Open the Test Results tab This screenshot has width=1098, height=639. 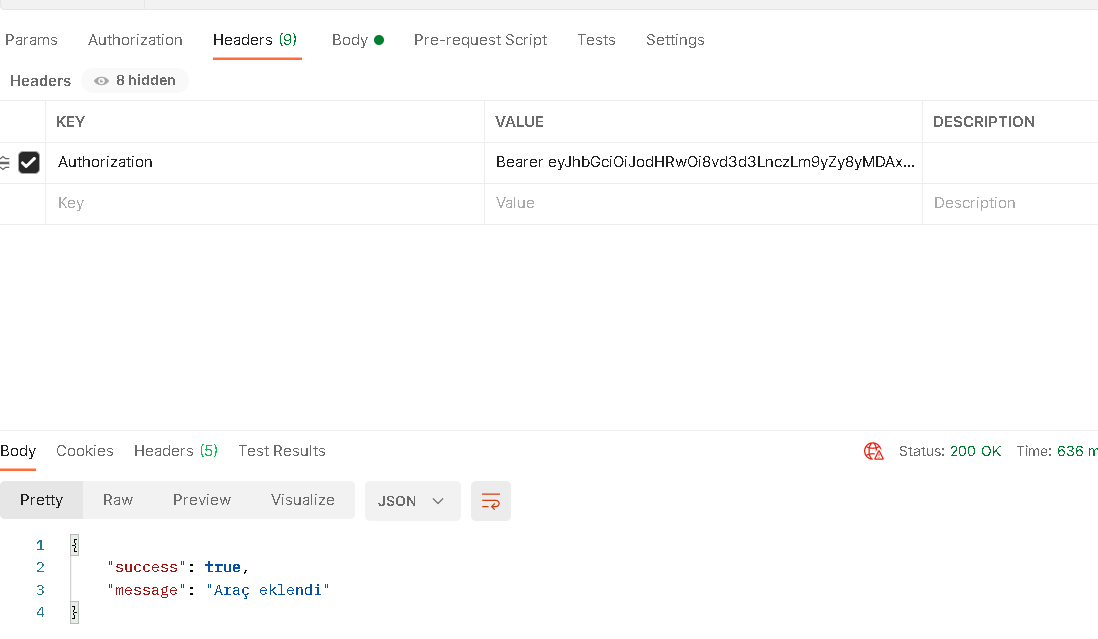281,451
